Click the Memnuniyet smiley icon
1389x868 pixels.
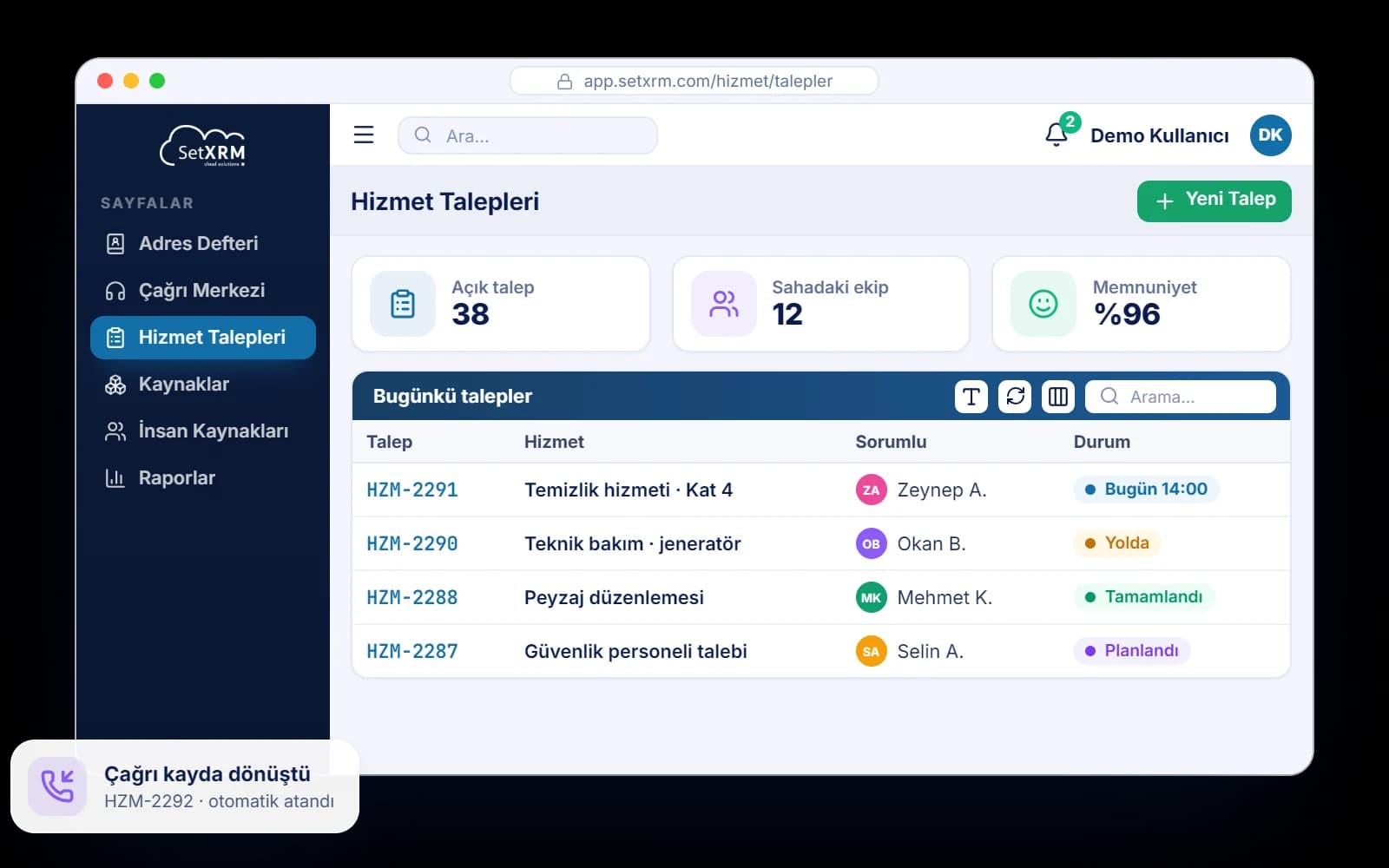tap(1043, 304)
